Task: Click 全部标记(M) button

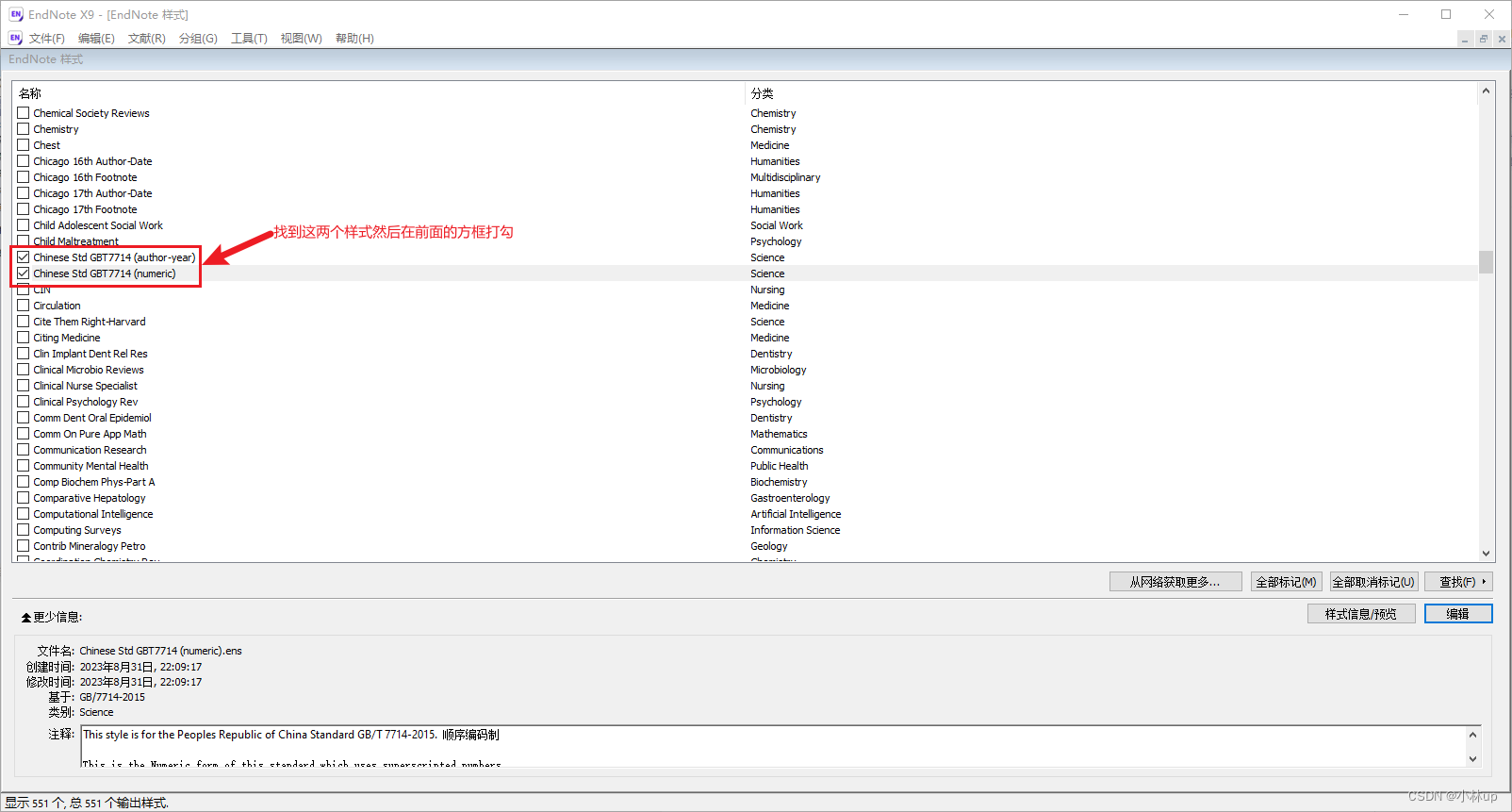Action: (1286, 582)
